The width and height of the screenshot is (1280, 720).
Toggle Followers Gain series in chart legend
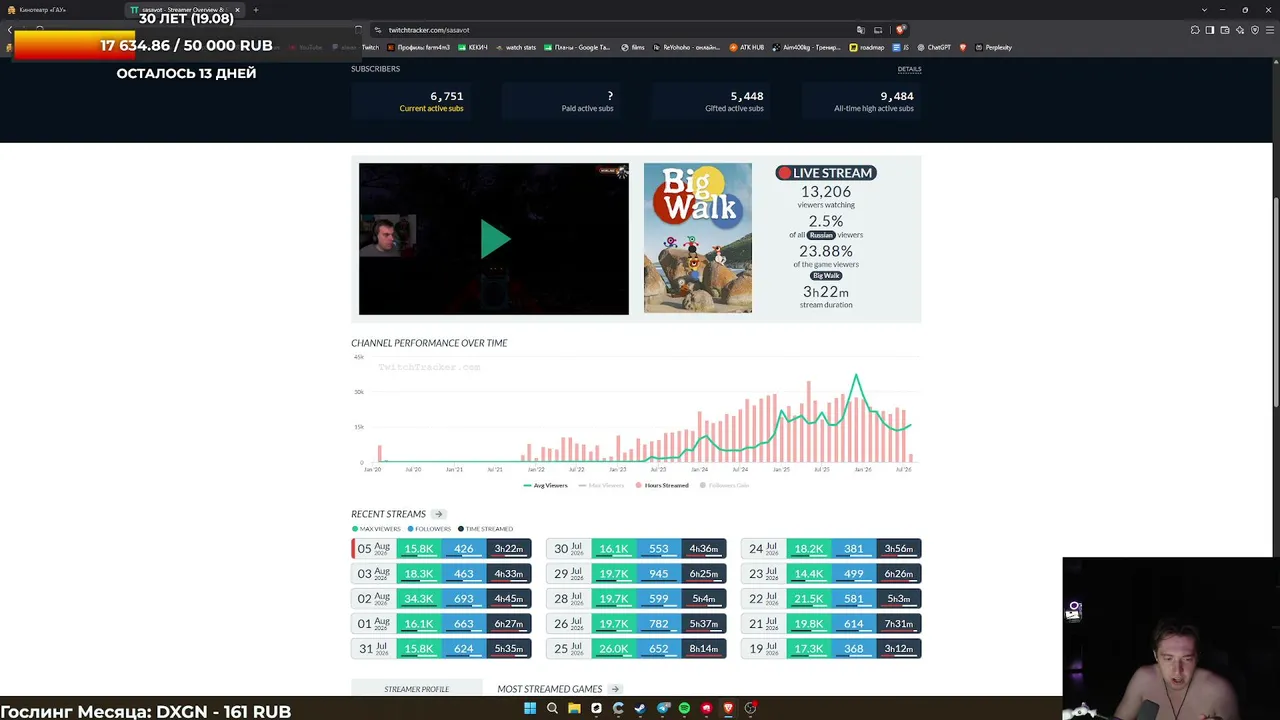pyautogui.click(x=724, y=485)
